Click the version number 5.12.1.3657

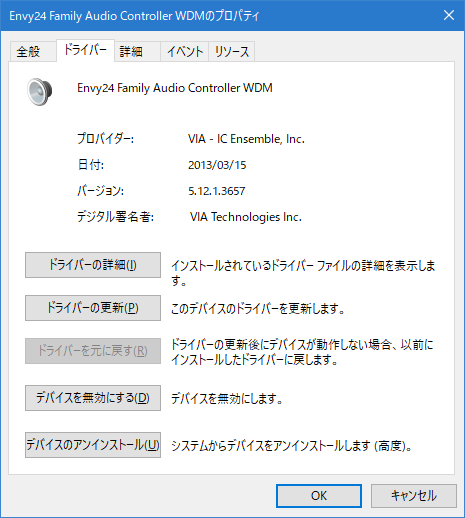point(217,191)
